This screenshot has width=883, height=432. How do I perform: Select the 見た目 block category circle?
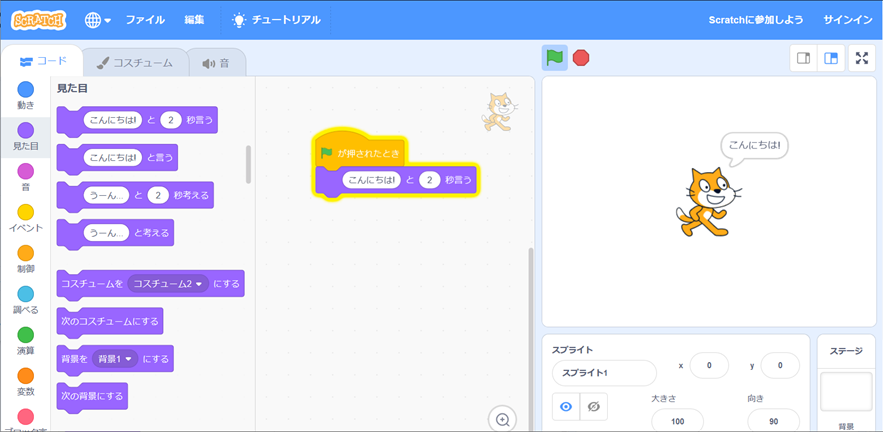coord(25,131)
